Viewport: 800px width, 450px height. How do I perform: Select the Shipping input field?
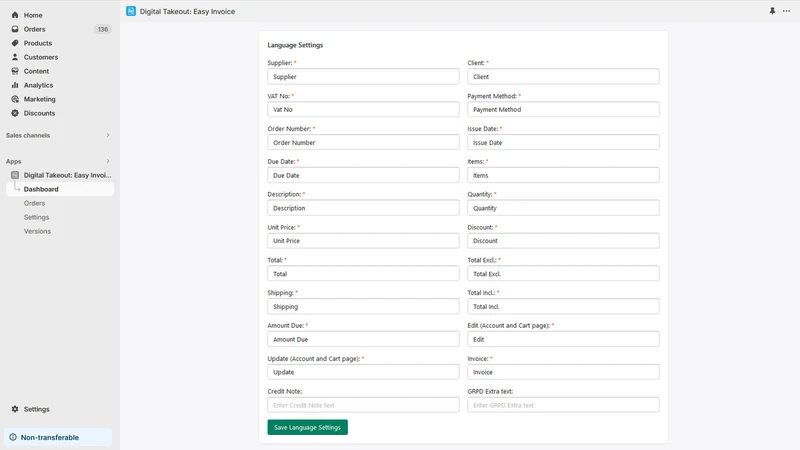click(363, 306)
